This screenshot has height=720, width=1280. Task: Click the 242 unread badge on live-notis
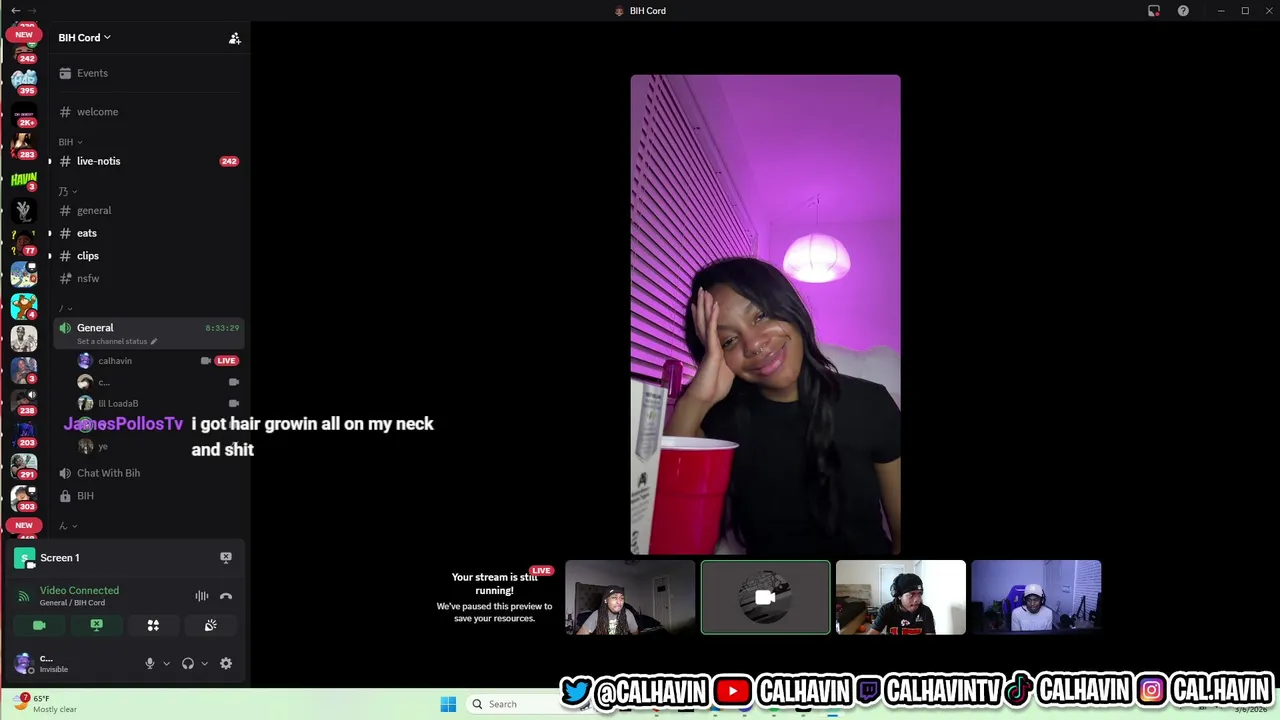click(x=229, y=161)
